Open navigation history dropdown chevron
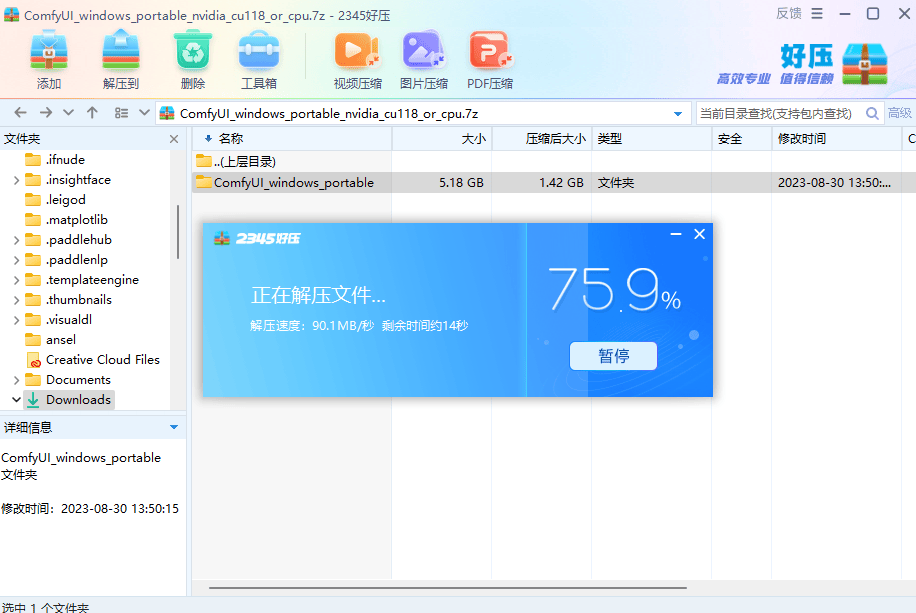The height and width of the screenshot is (613, 916). point(68,113)
